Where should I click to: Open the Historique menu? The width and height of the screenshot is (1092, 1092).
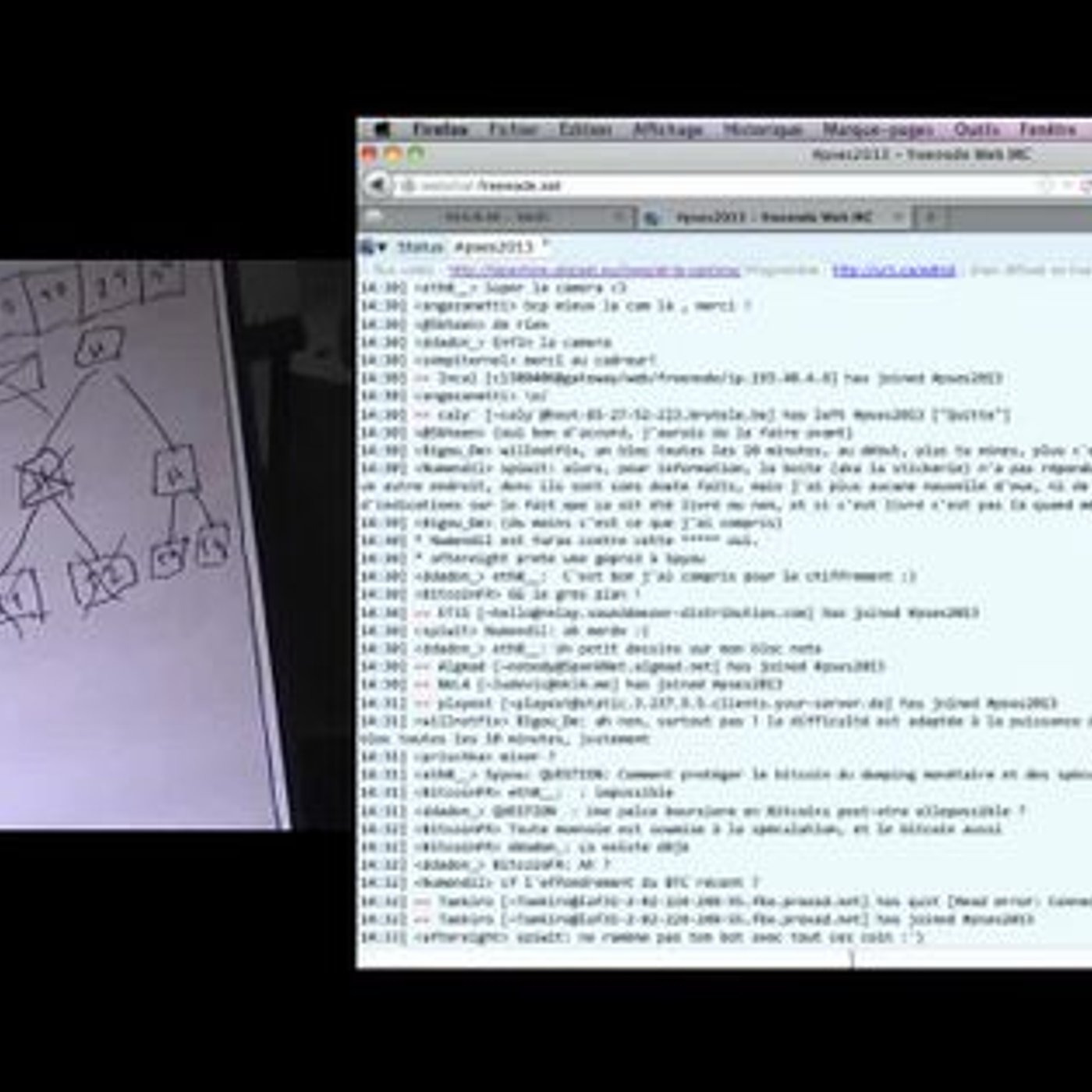pyautogui.click(x=763, y=129)
